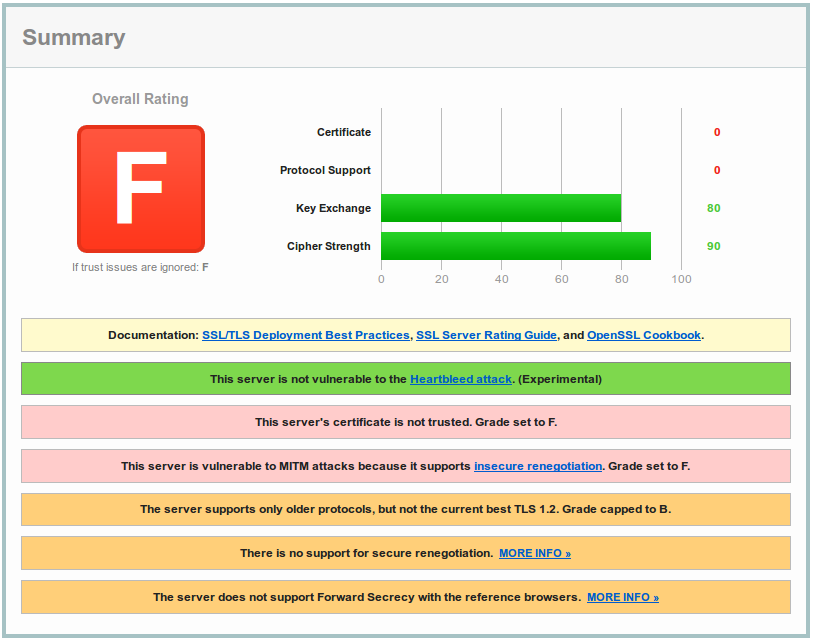The width and height of the screenshot is (813, 641).
Task: Click the red F grade badge
Action: (x=141, y=189)
